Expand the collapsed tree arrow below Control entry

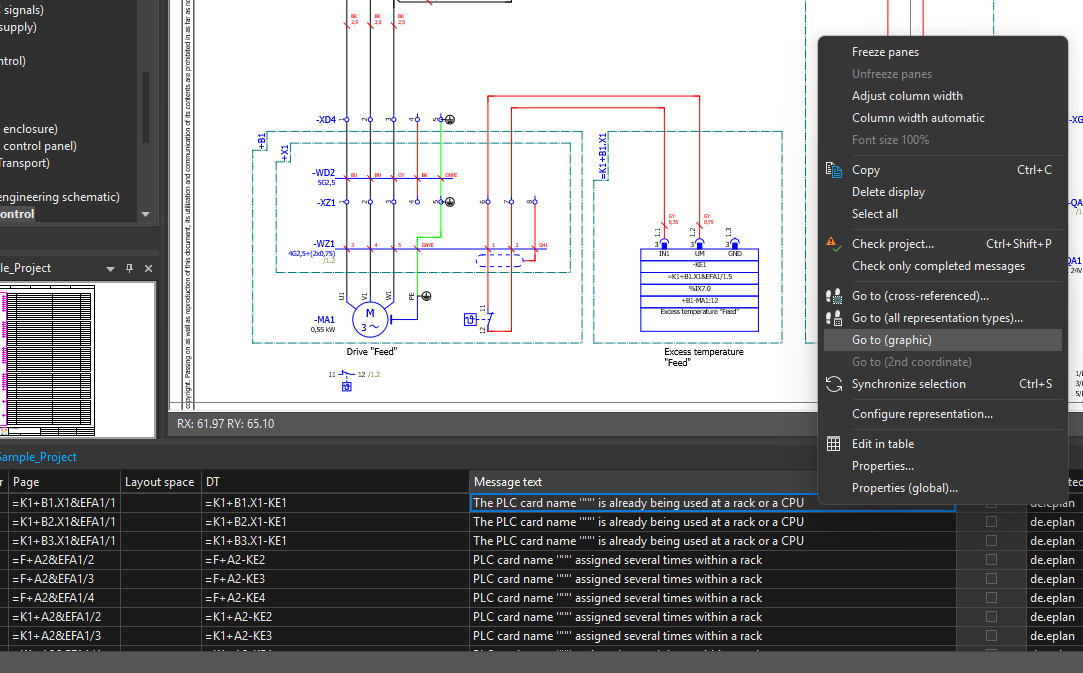145,214
